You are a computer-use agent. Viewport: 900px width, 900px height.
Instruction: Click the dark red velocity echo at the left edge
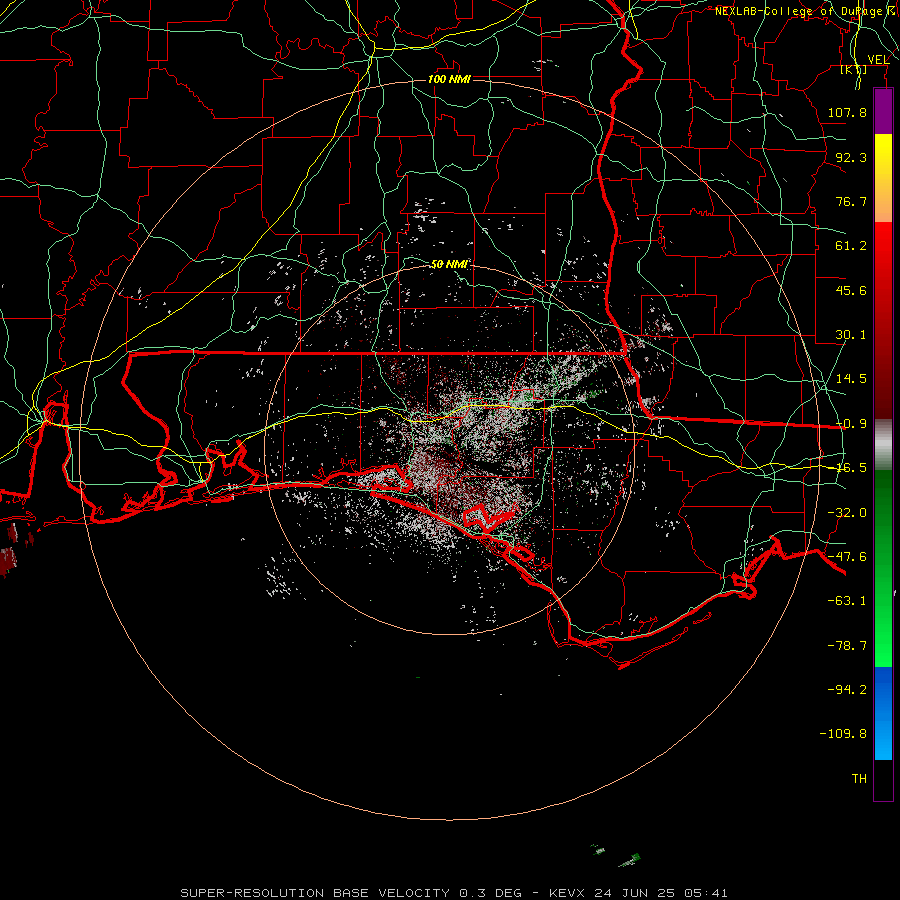coord(8,561)
